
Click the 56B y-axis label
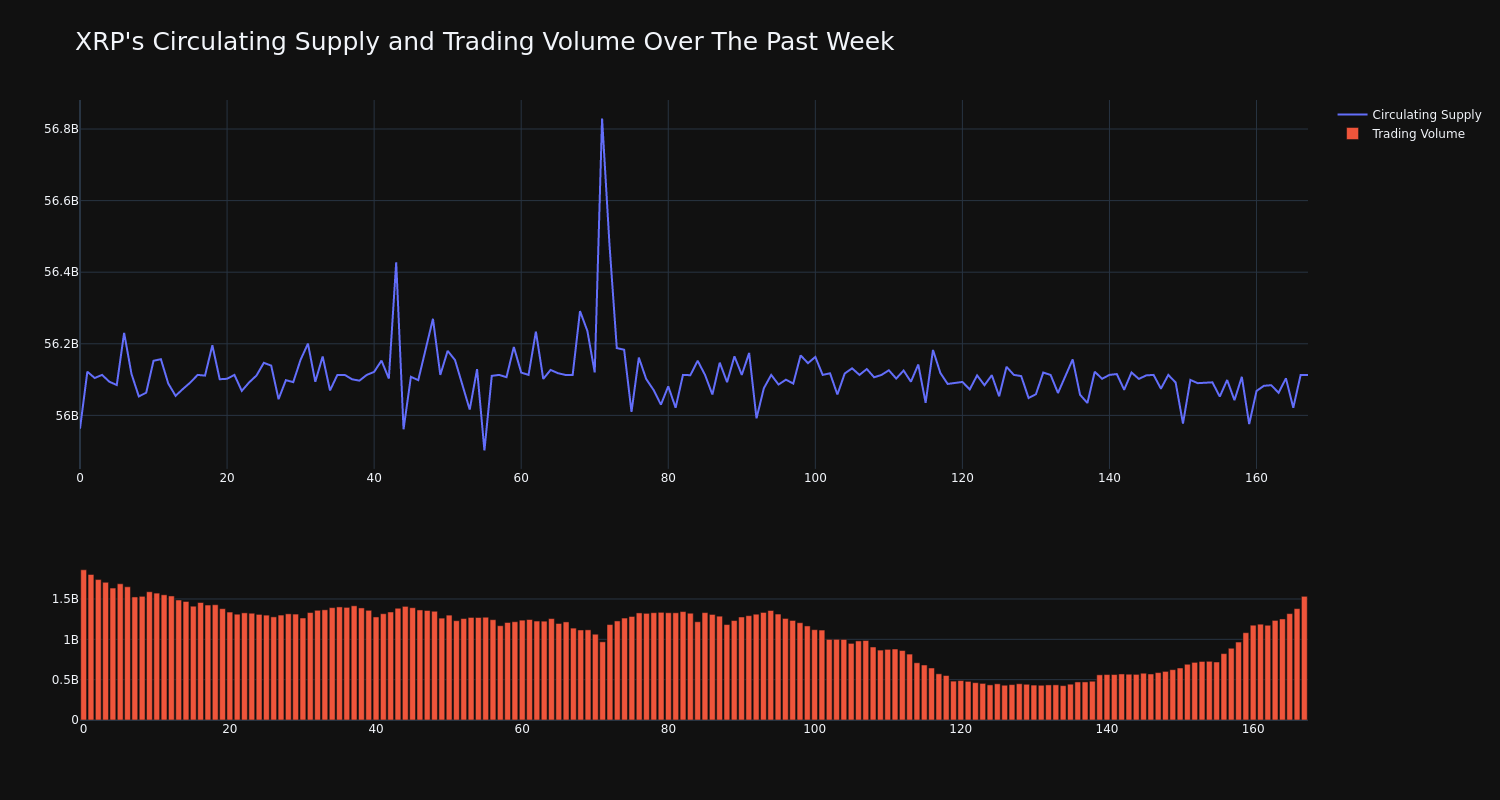66,416
